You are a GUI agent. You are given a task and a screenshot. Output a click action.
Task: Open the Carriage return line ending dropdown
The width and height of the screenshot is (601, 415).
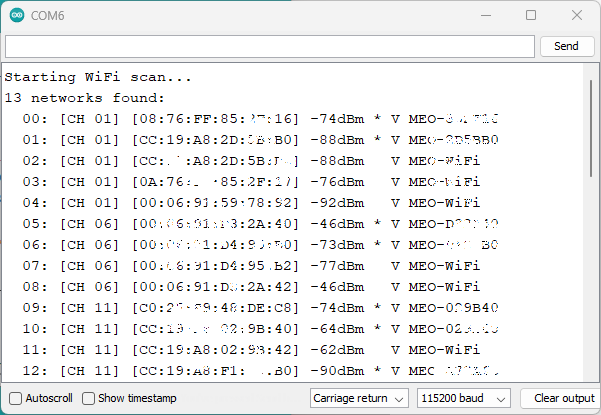pyautogui.click(x=359, y=398)
